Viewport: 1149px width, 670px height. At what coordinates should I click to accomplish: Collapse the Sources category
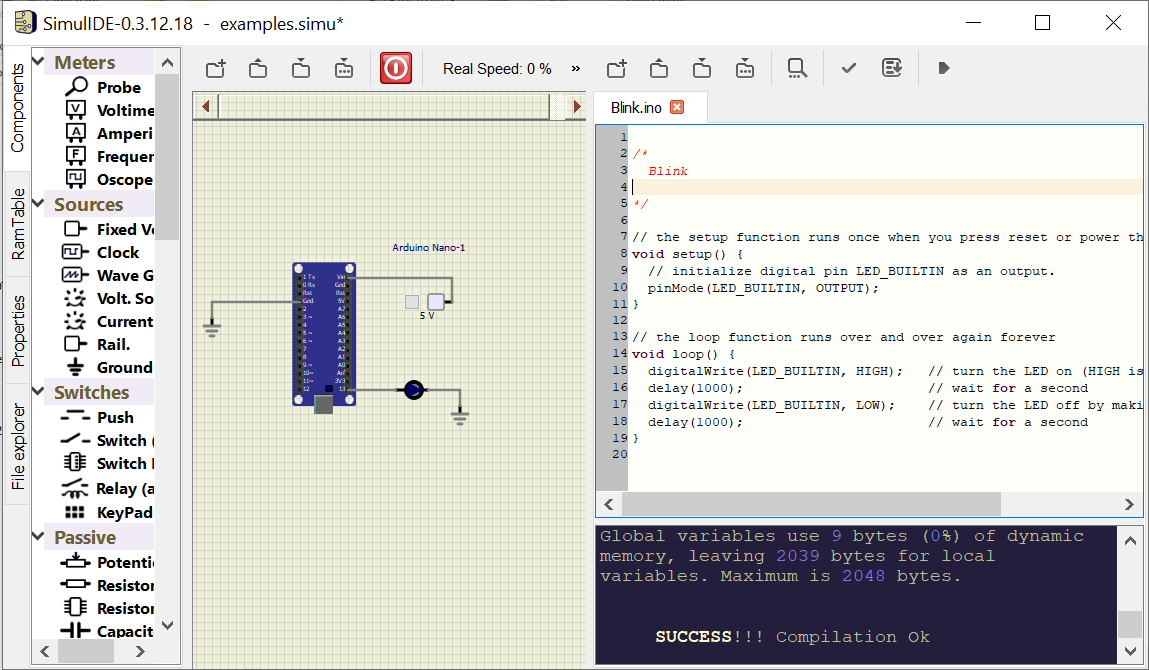tap(39, 204)
